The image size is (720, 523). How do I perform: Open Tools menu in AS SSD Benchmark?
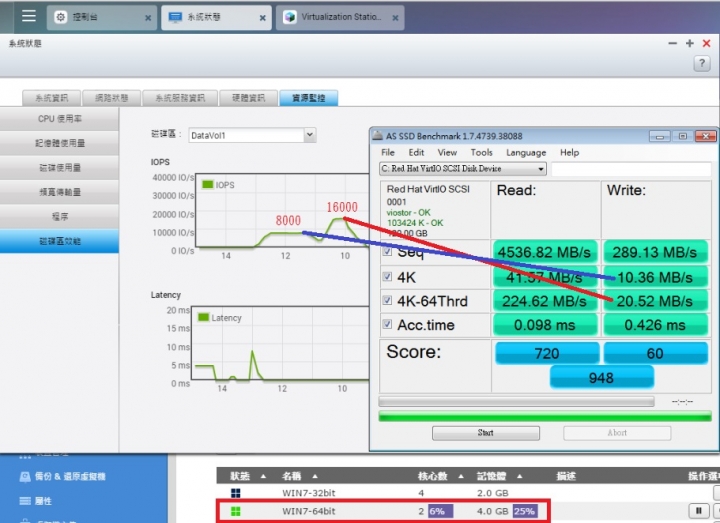(481, 152)
